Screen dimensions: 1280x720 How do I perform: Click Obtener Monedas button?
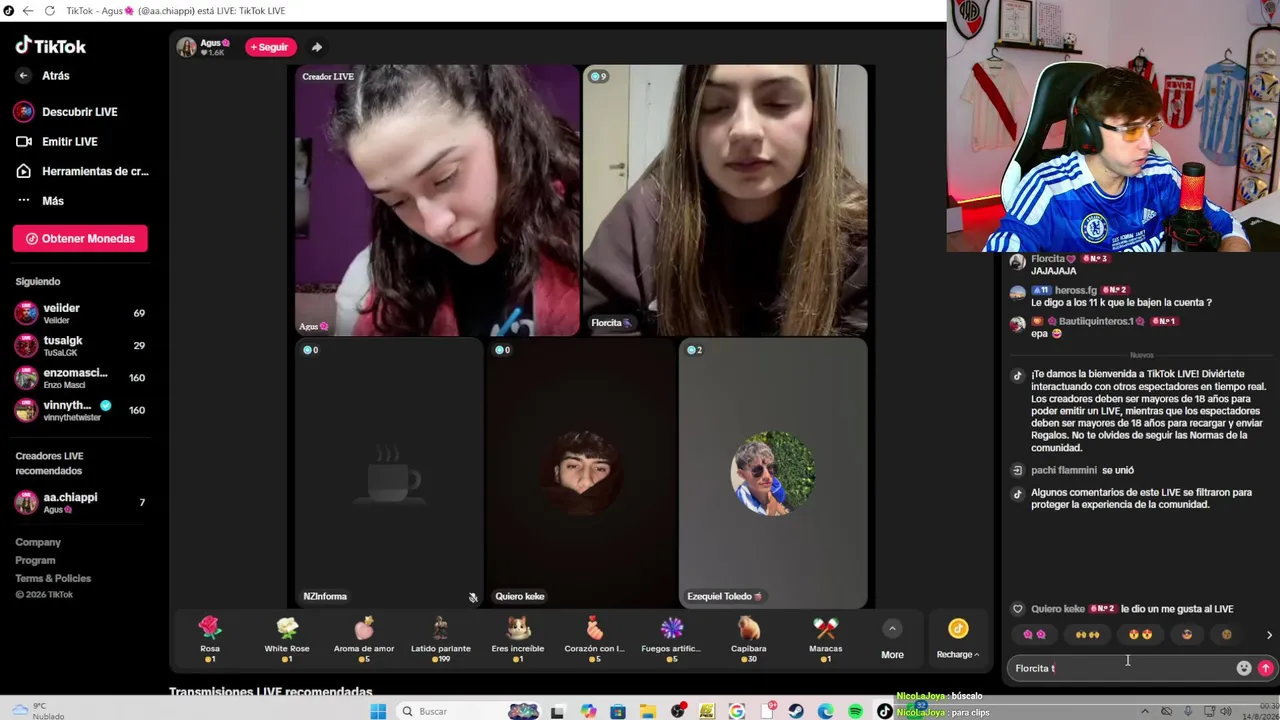[80, 239]
